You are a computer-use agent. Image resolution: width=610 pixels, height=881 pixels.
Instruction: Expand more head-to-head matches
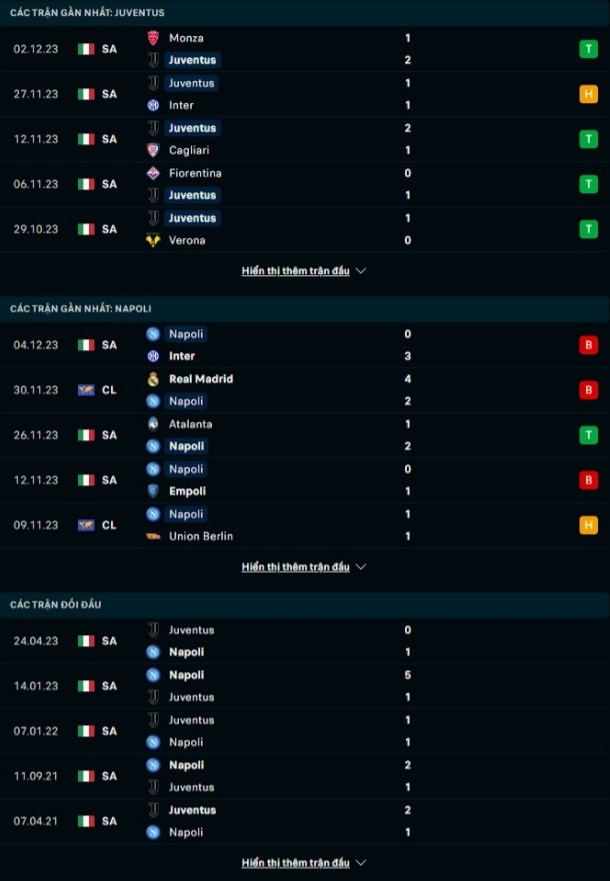pos(304,862)
